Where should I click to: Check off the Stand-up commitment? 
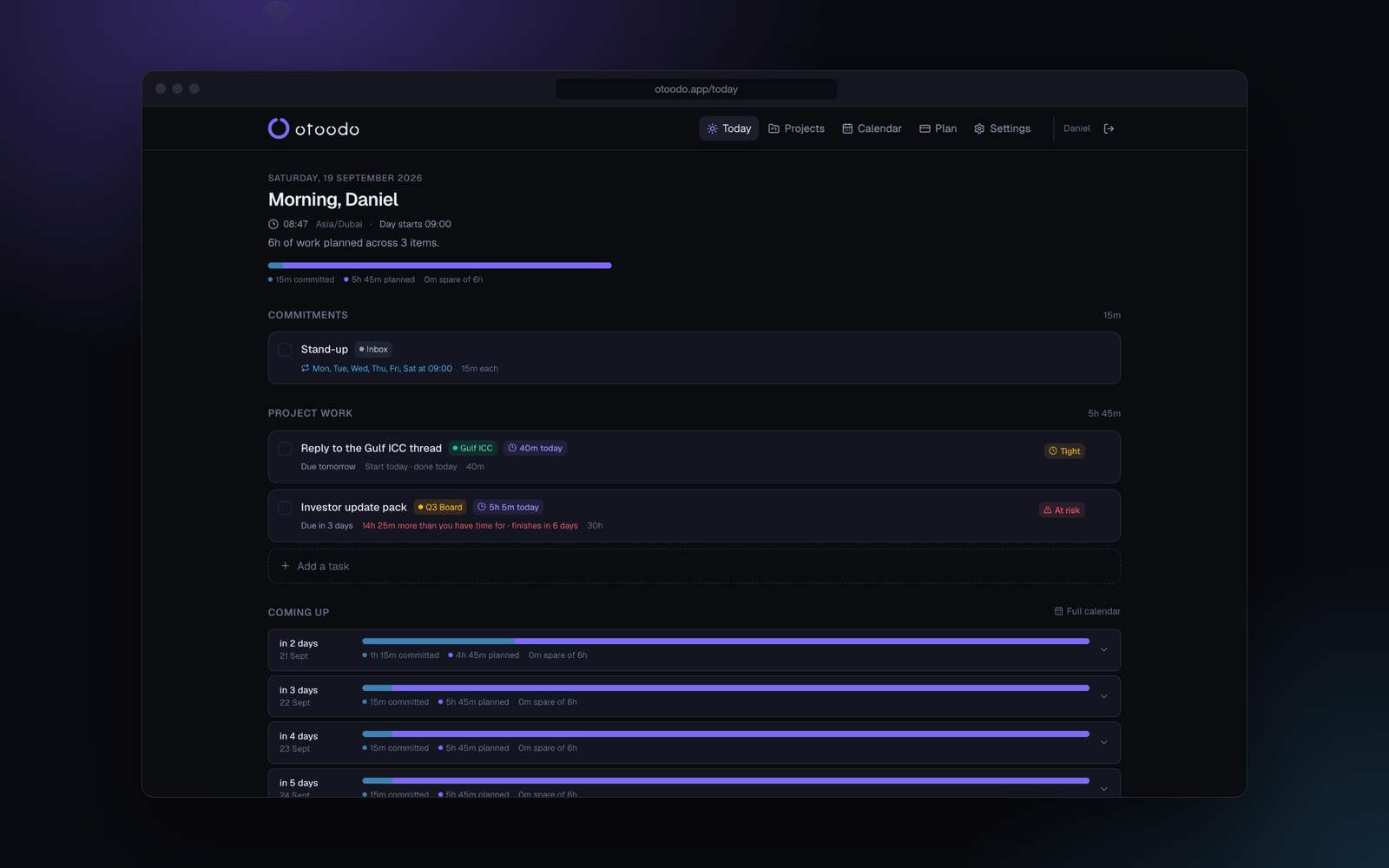285,350
